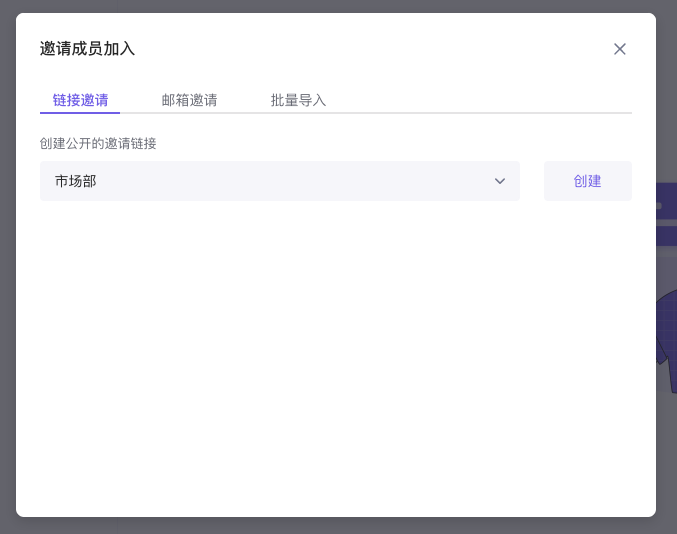The image size is (677, 534).
Task: Switch to the 链接邀请 tab
Action: tap(80, 100)
